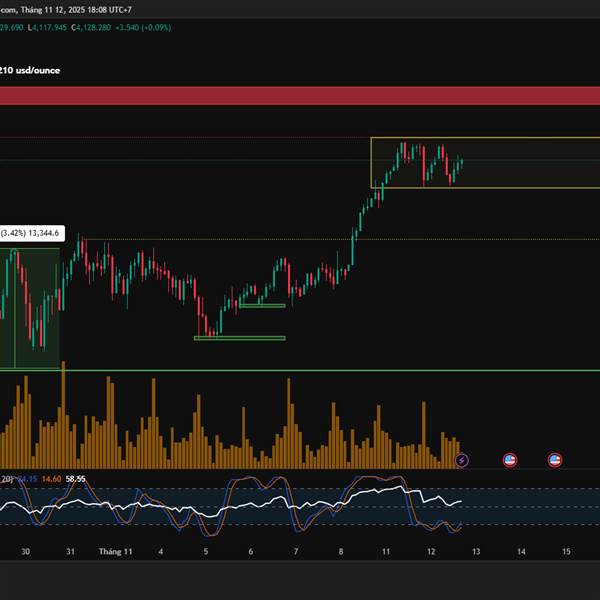This screenshot has height=600, width=600.
Task: Click the low value "L4,117.945"
Action: point(47,28)
